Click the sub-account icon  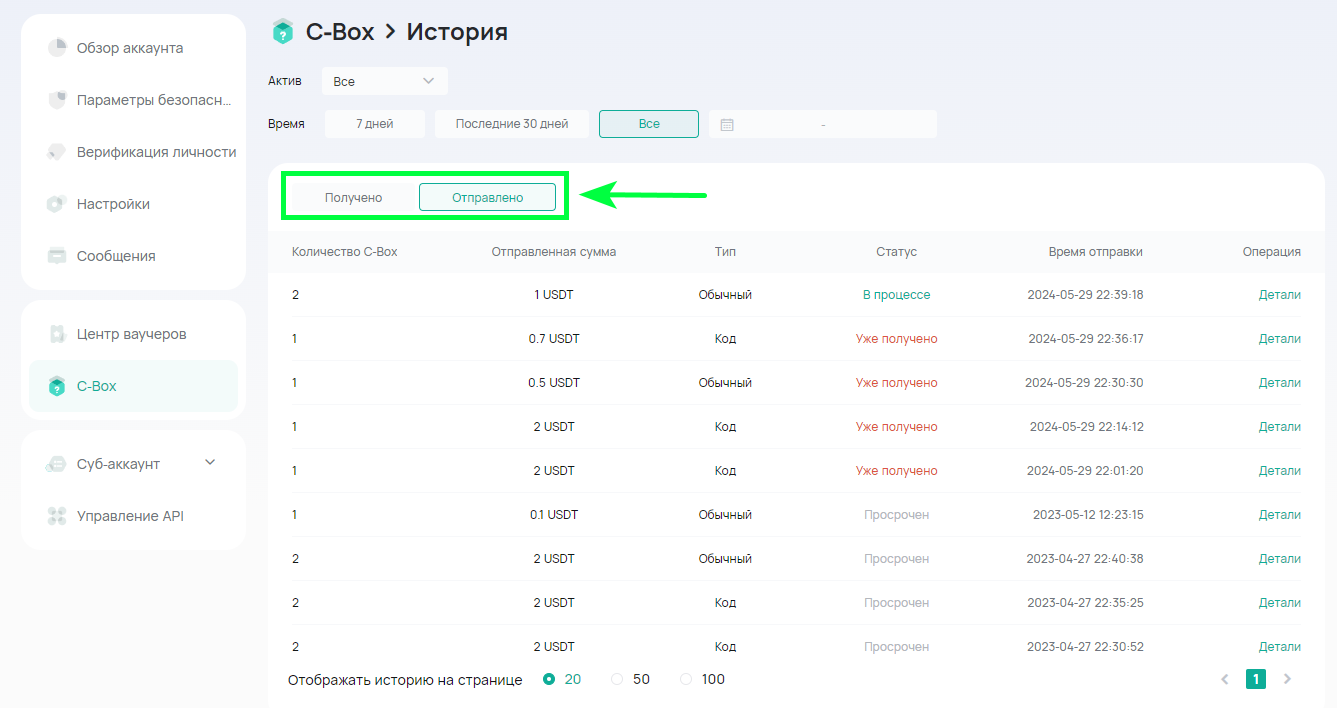pyautogui.click(x=57, y=464)
